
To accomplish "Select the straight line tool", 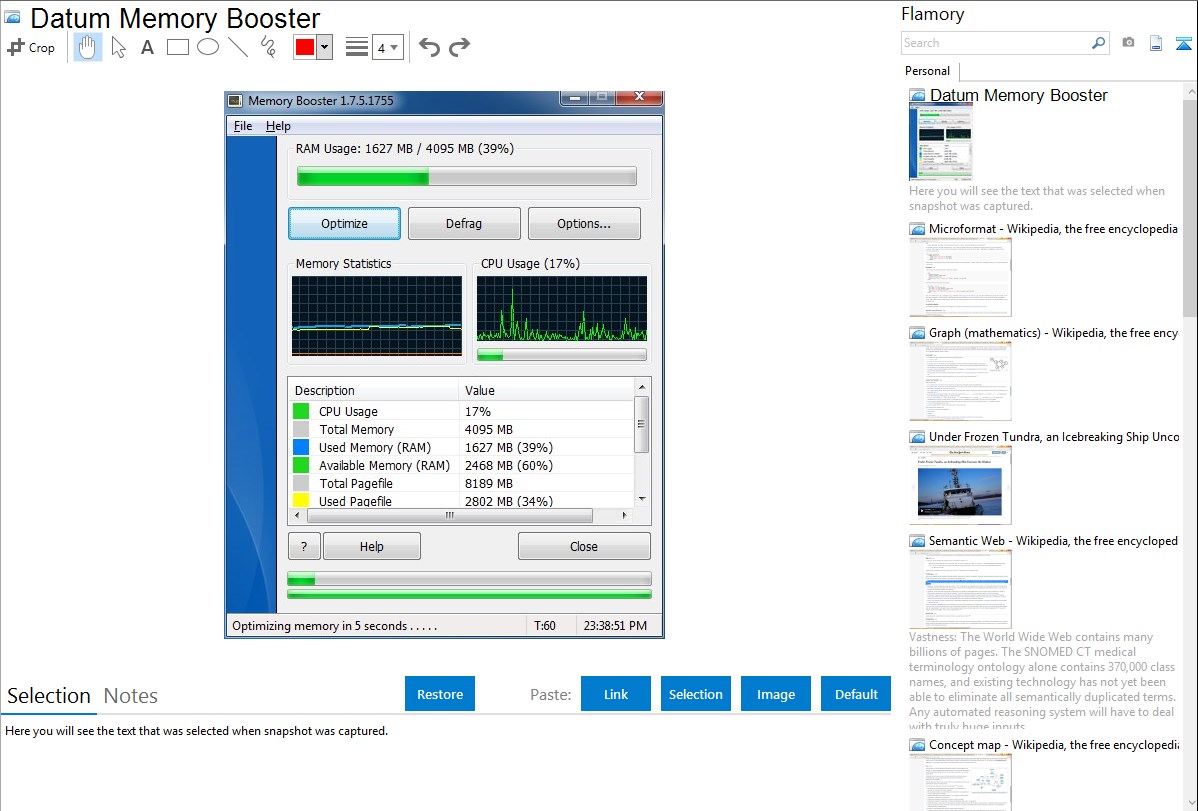I will click(238, 47).
